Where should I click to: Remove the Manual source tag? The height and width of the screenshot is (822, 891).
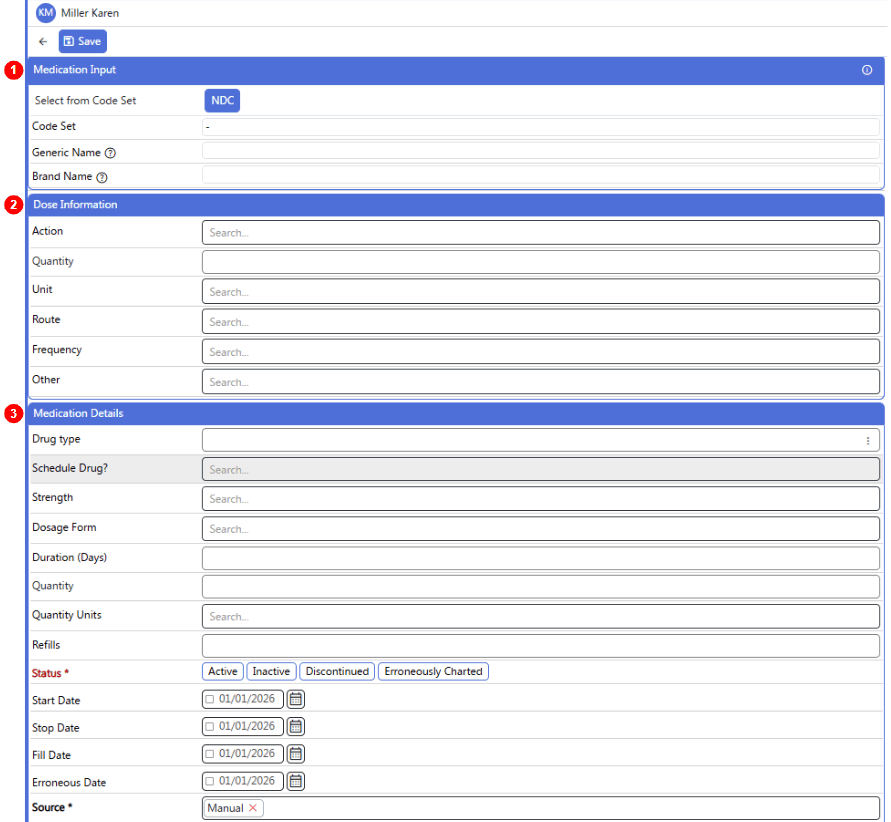pyautogui.click(x=253, y=808)
